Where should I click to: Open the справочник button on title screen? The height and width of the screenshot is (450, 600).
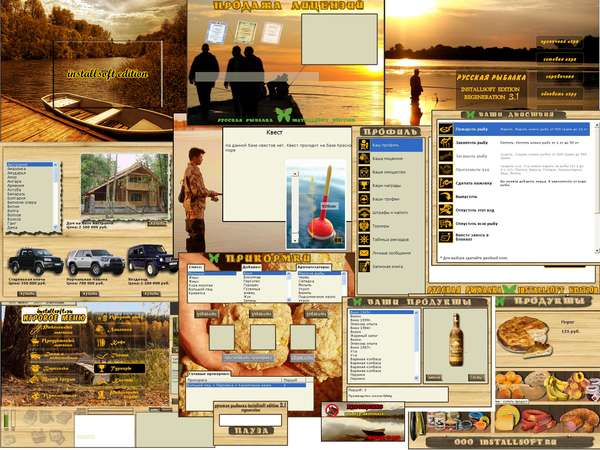tap(559, 78)
